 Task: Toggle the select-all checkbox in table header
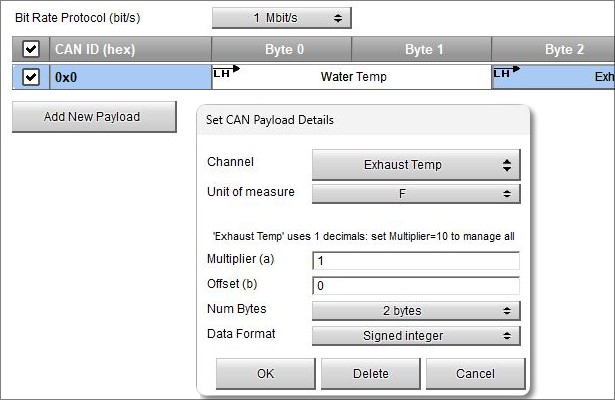[x=31, y=49]
